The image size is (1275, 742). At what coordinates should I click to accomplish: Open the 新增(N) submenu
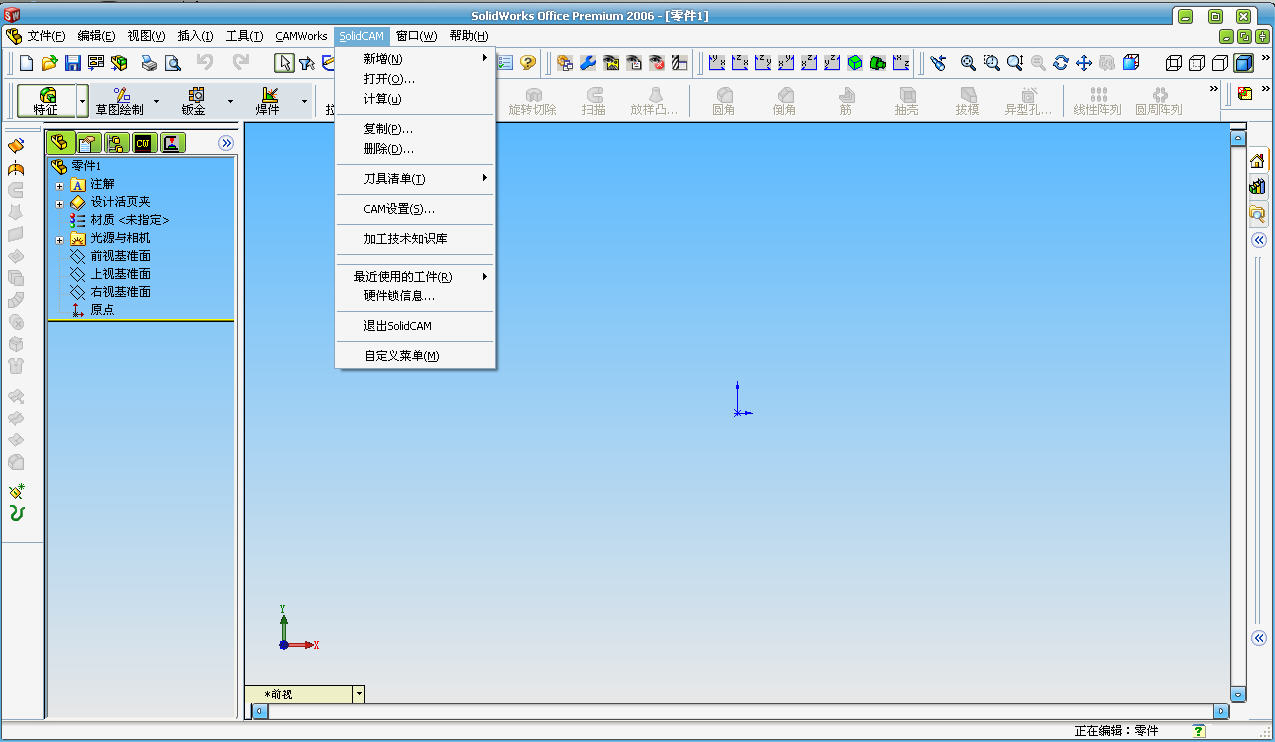pos(415,58)
